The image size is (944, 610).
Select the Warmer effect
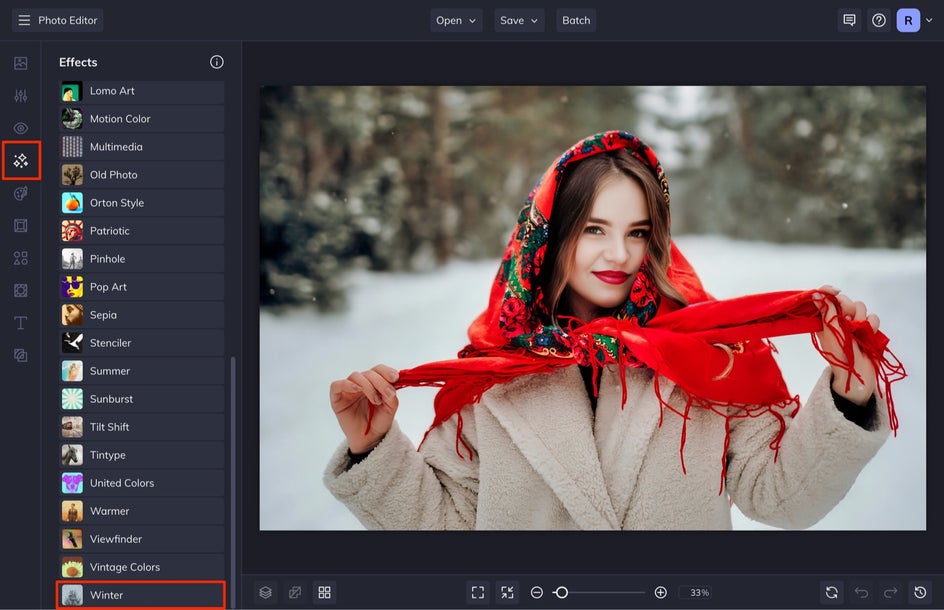tap(142, 511)
